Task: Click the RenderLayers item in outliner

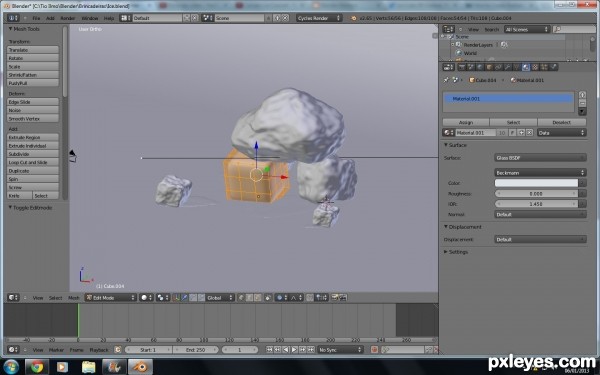Action: click(x=478, y=45)
